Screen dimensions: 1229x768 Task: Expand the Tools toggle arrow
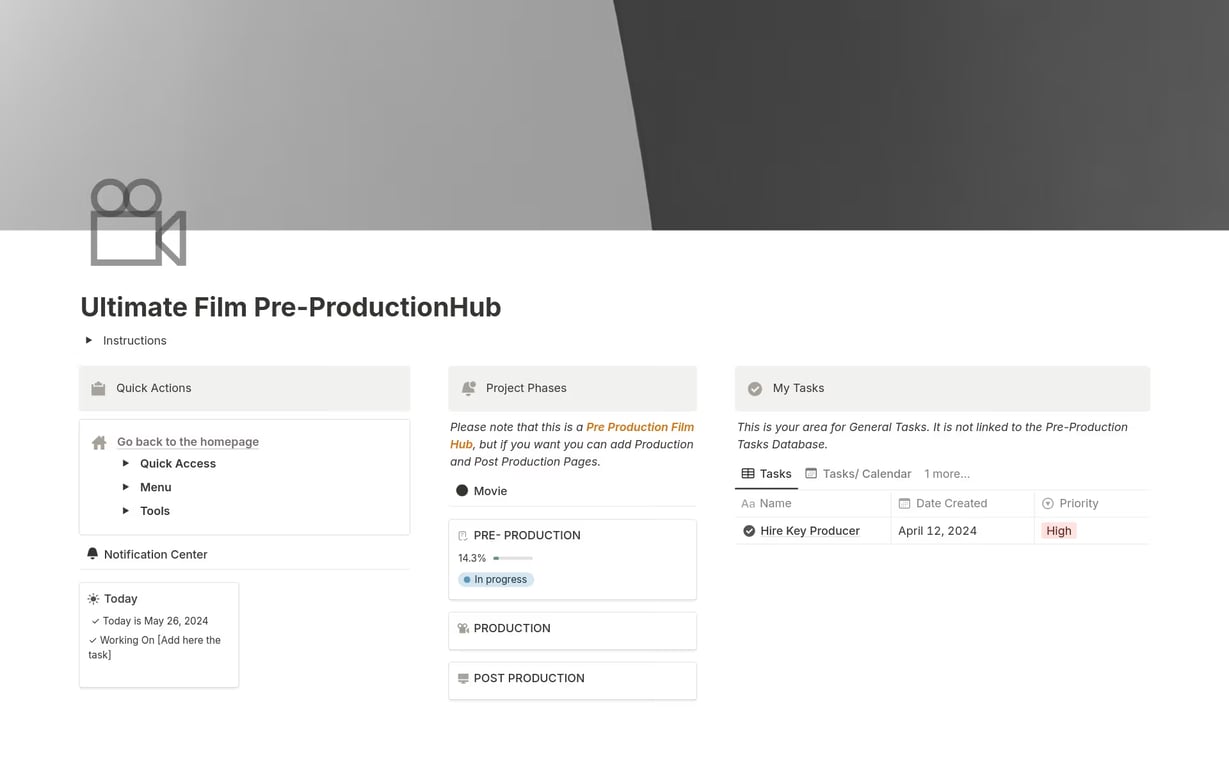(126, 510)
